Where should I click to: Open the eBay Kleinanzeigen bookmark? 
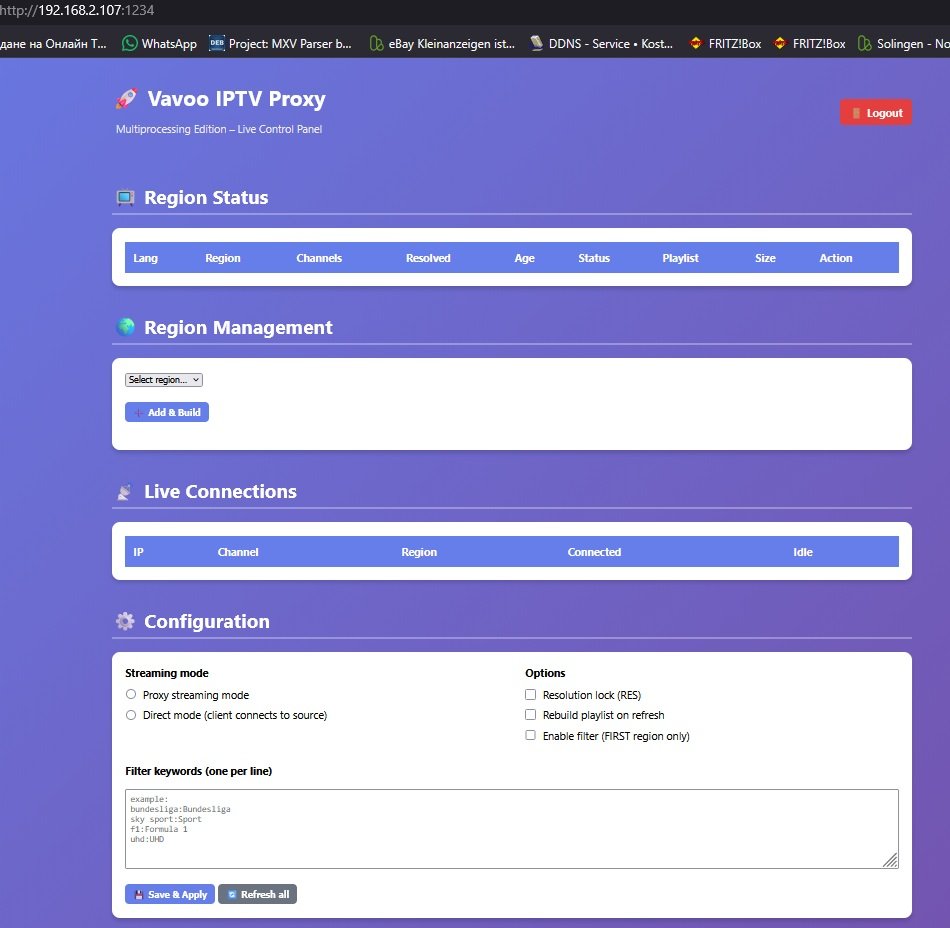coord(443,44)
